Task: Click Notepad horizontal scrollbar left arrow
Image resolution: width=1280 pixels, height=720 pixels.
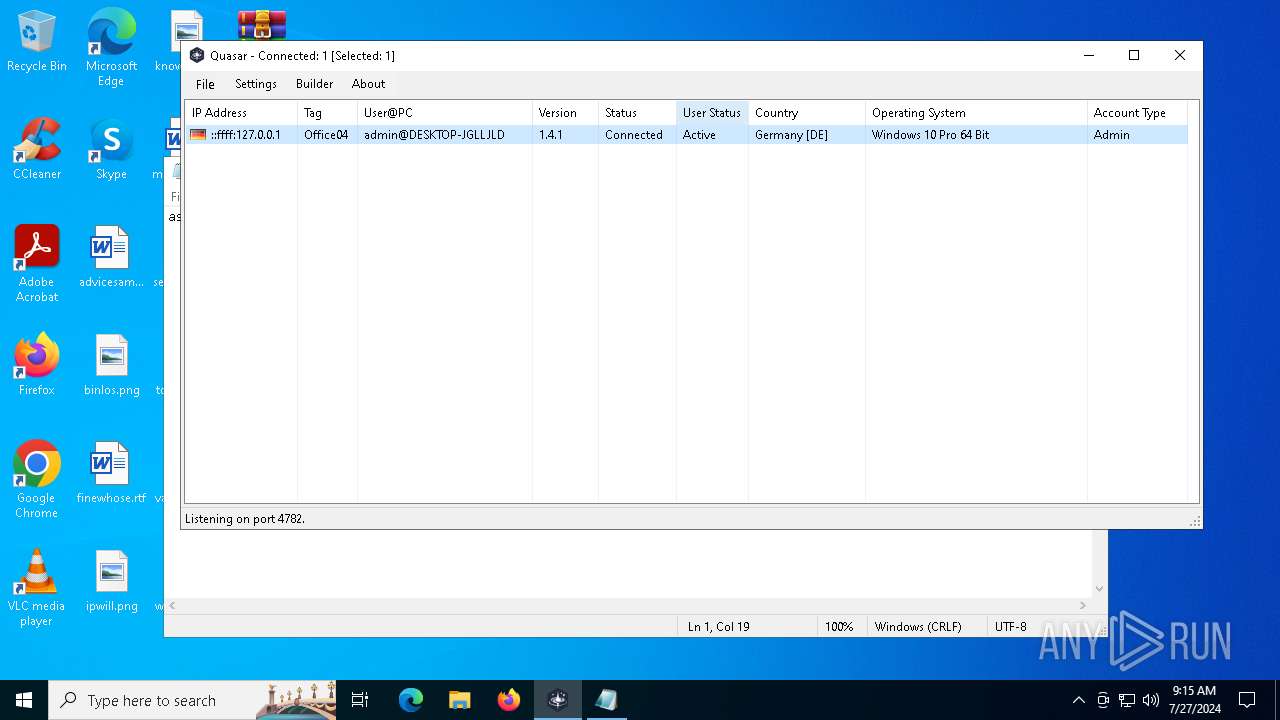Action: pyautogui.click(x=172, y=605)
